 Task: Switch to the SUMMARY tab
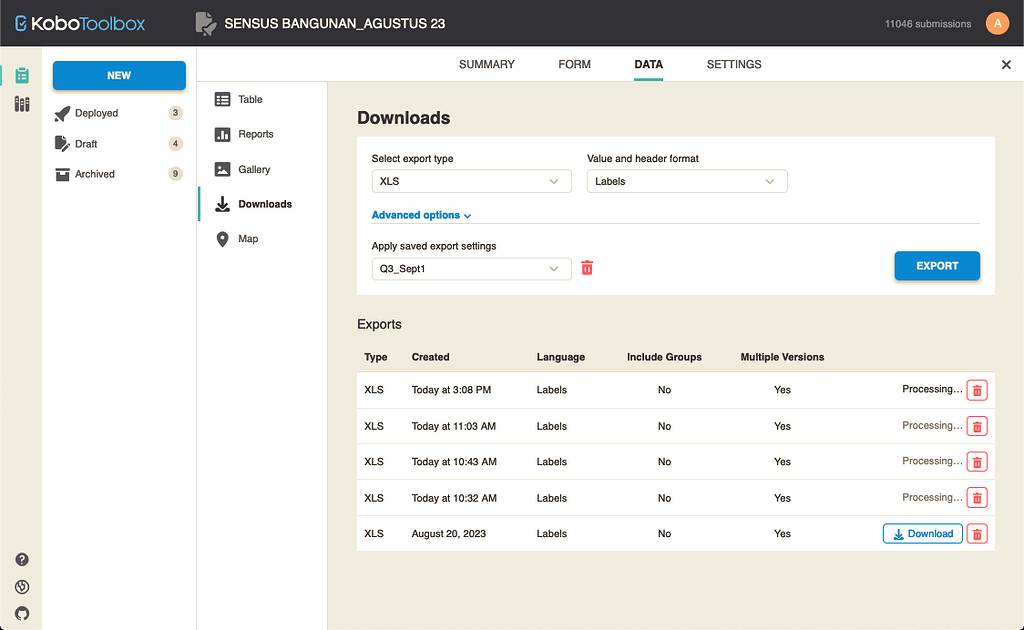click(486, 64)
